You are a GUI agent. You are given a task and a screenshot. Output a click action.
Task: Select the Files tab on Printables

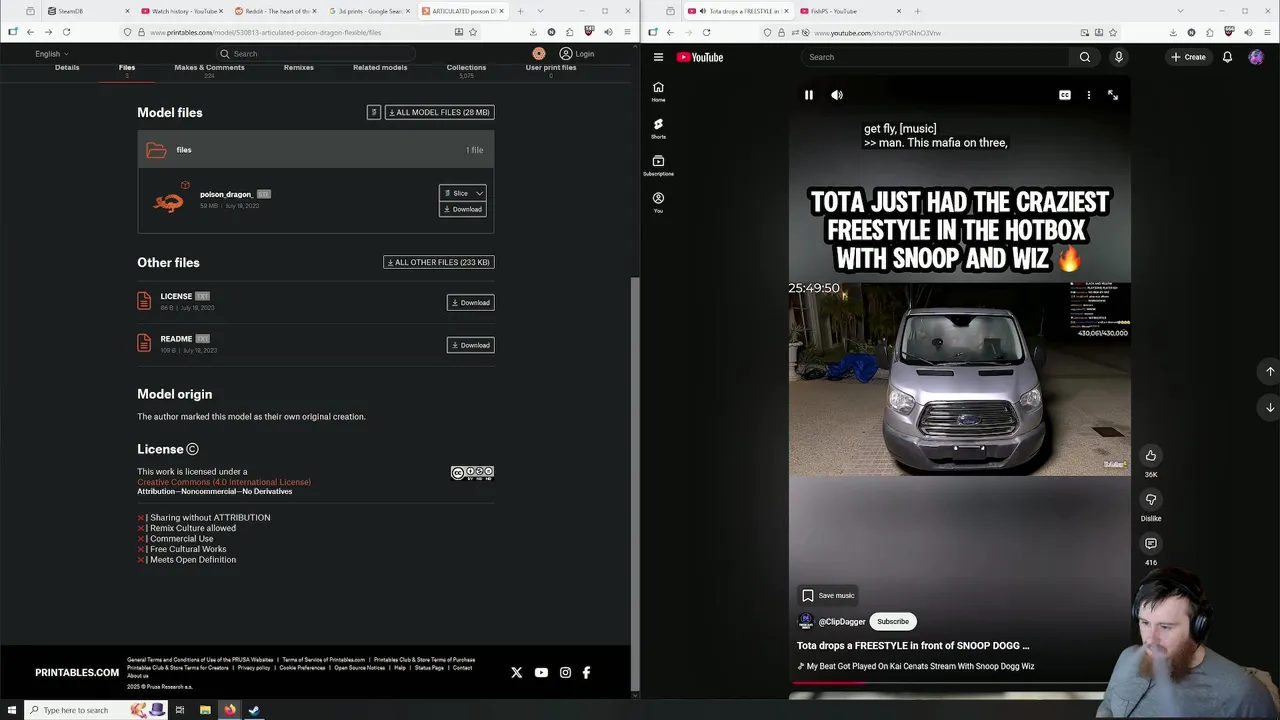pyautogui.click(x=127, y=69)
